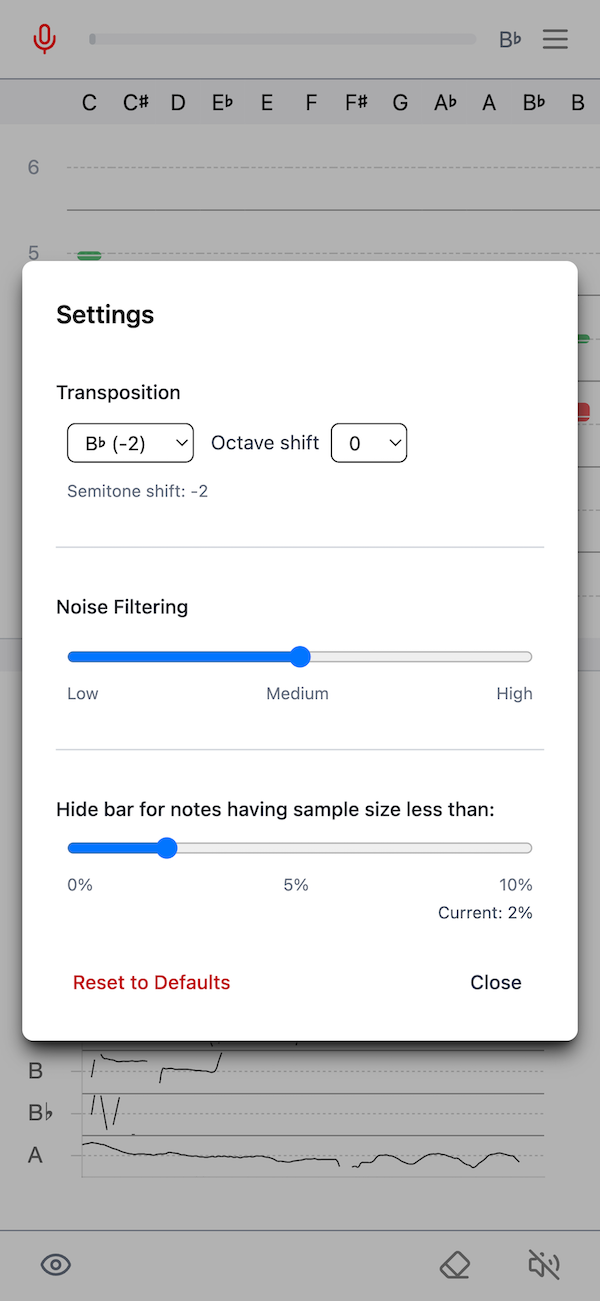Click Reset to Defaults
600x1301 pixels.
[151, 982]
